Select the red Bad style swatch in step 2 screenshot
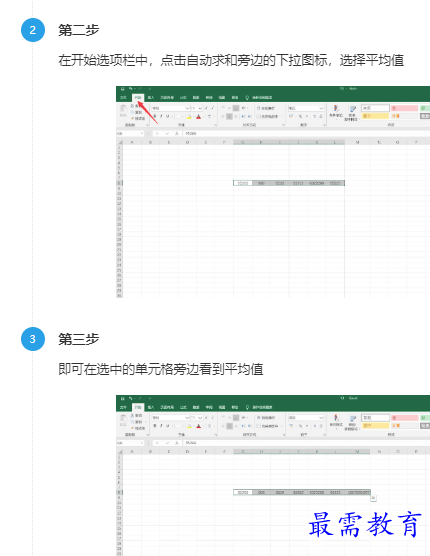 [404, 108]
